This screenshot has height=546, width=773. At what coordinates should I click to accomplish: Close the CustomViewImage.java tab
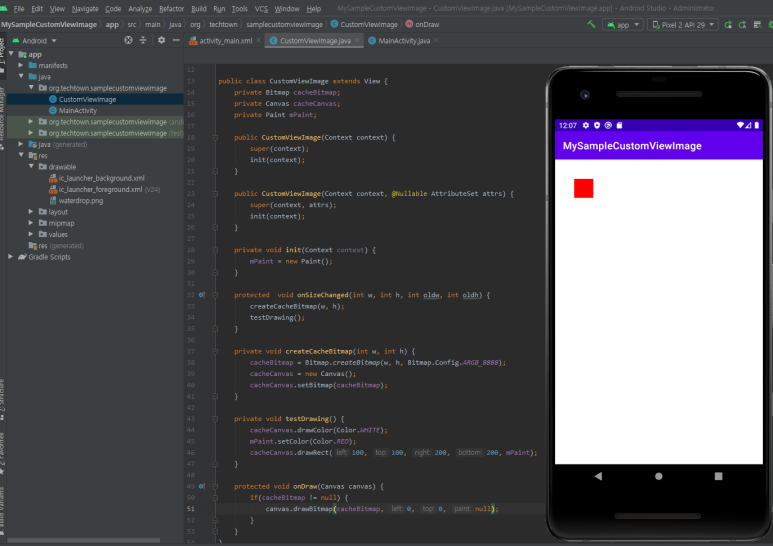(x=357, y=40)
